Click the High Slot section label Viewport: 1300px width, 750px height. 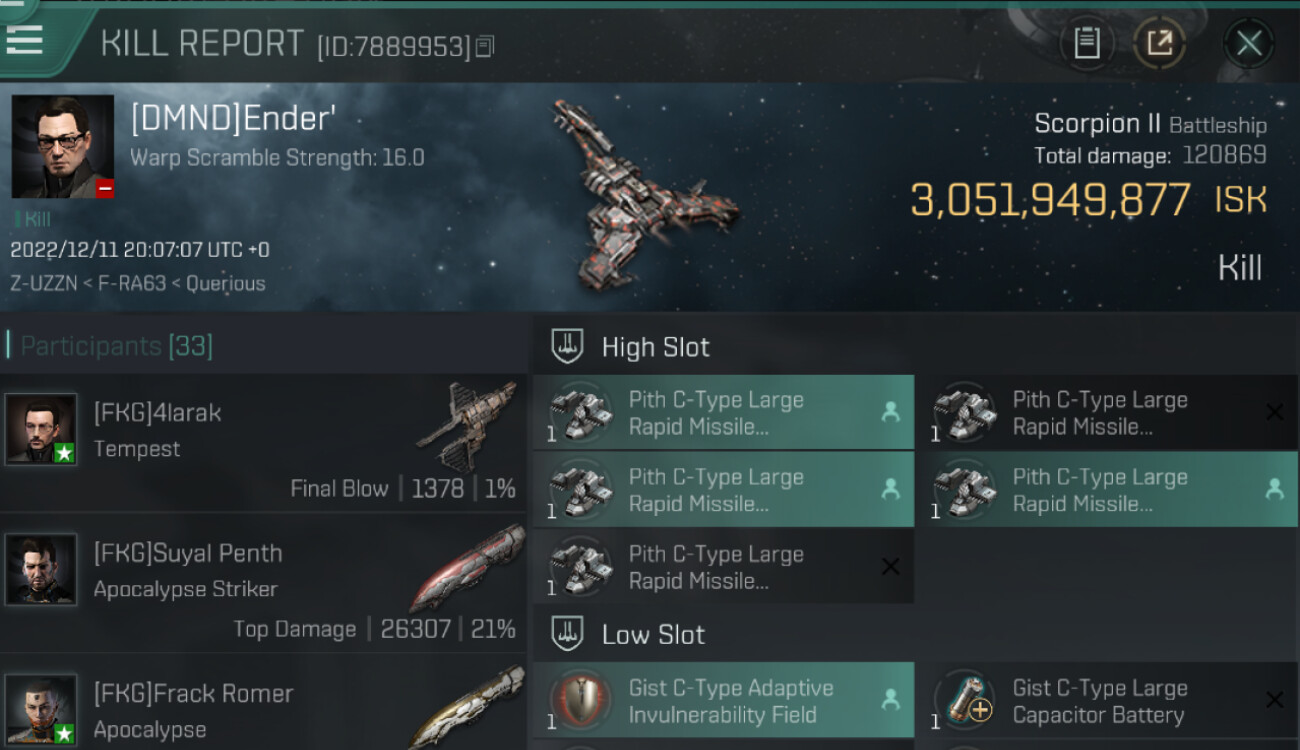pos(655,347)
